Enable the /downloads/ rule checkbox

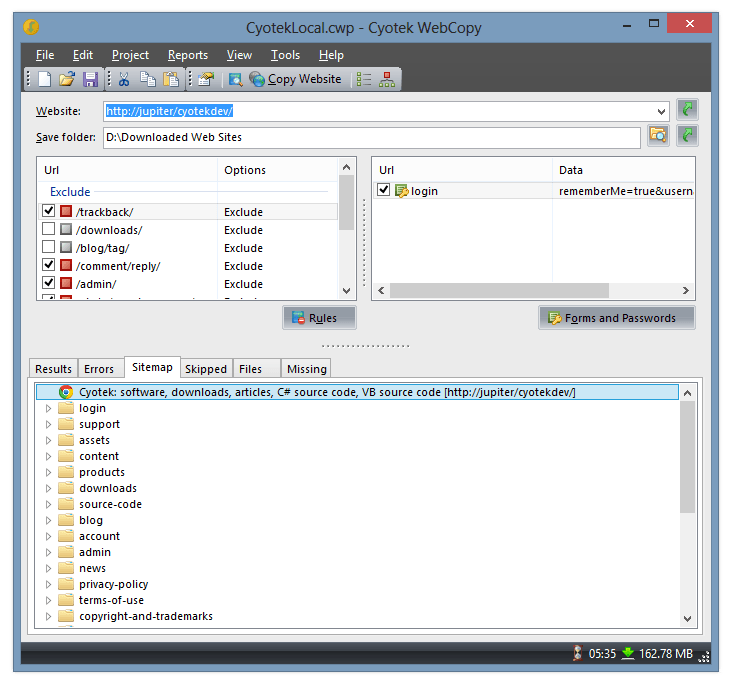click(x=48, y=229)
